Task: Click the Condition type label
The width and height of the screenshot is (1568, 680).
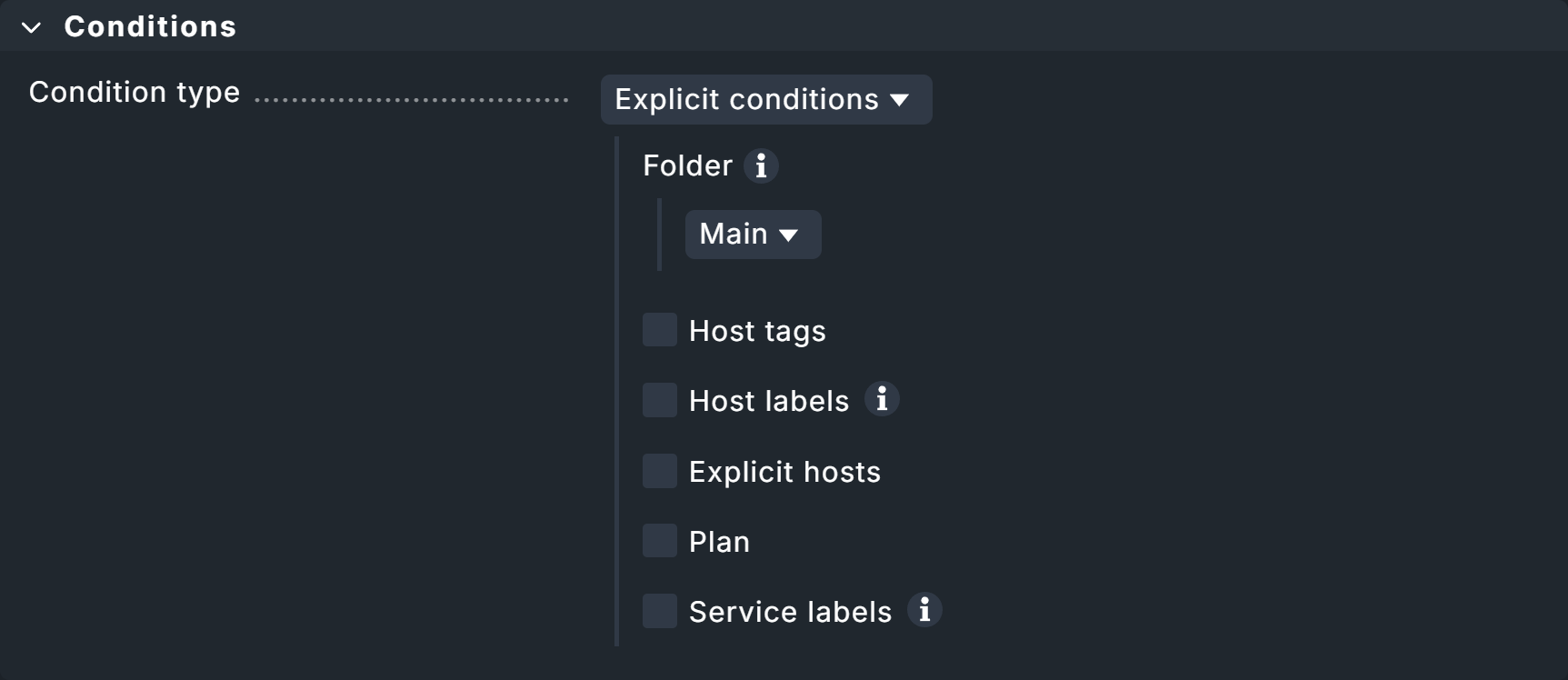Action: 135,93
